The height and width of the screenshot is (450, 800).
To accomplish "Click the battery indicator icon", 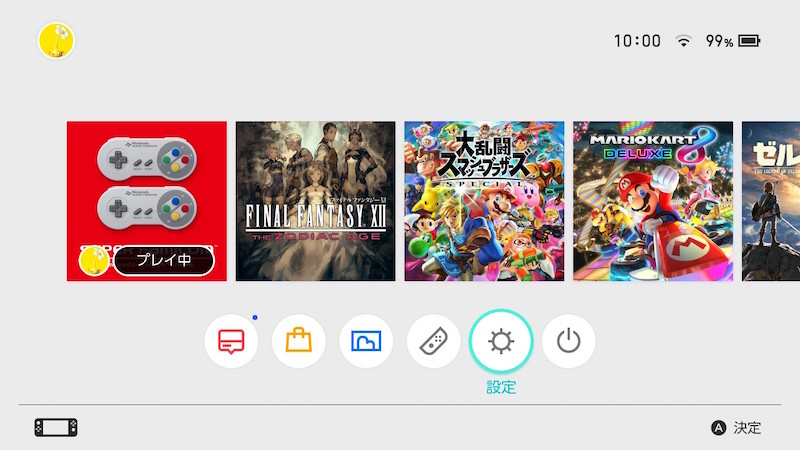I will [x=749, y=41].
